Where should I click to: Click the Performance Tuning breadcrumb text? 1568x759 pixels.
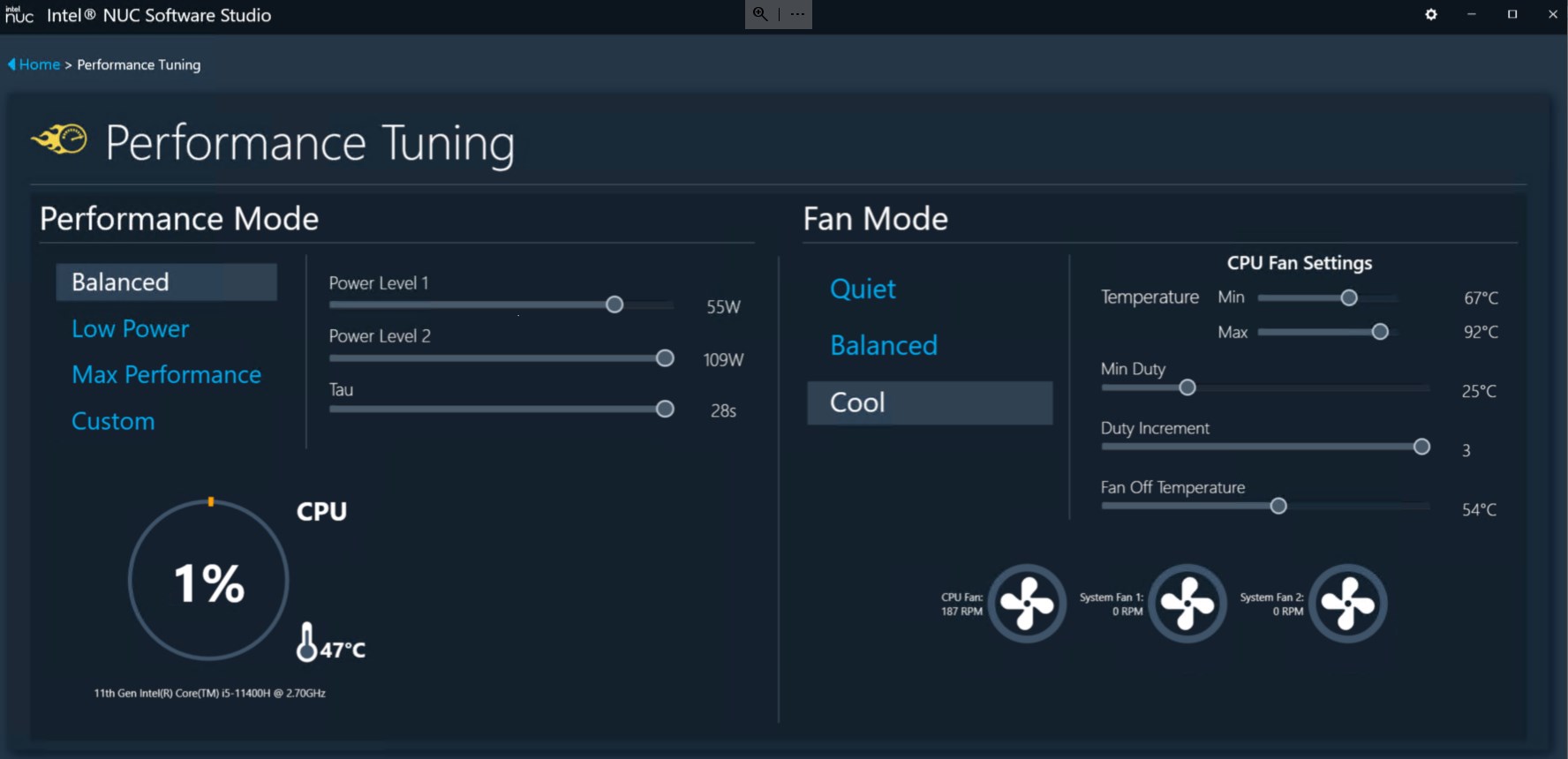139,64
